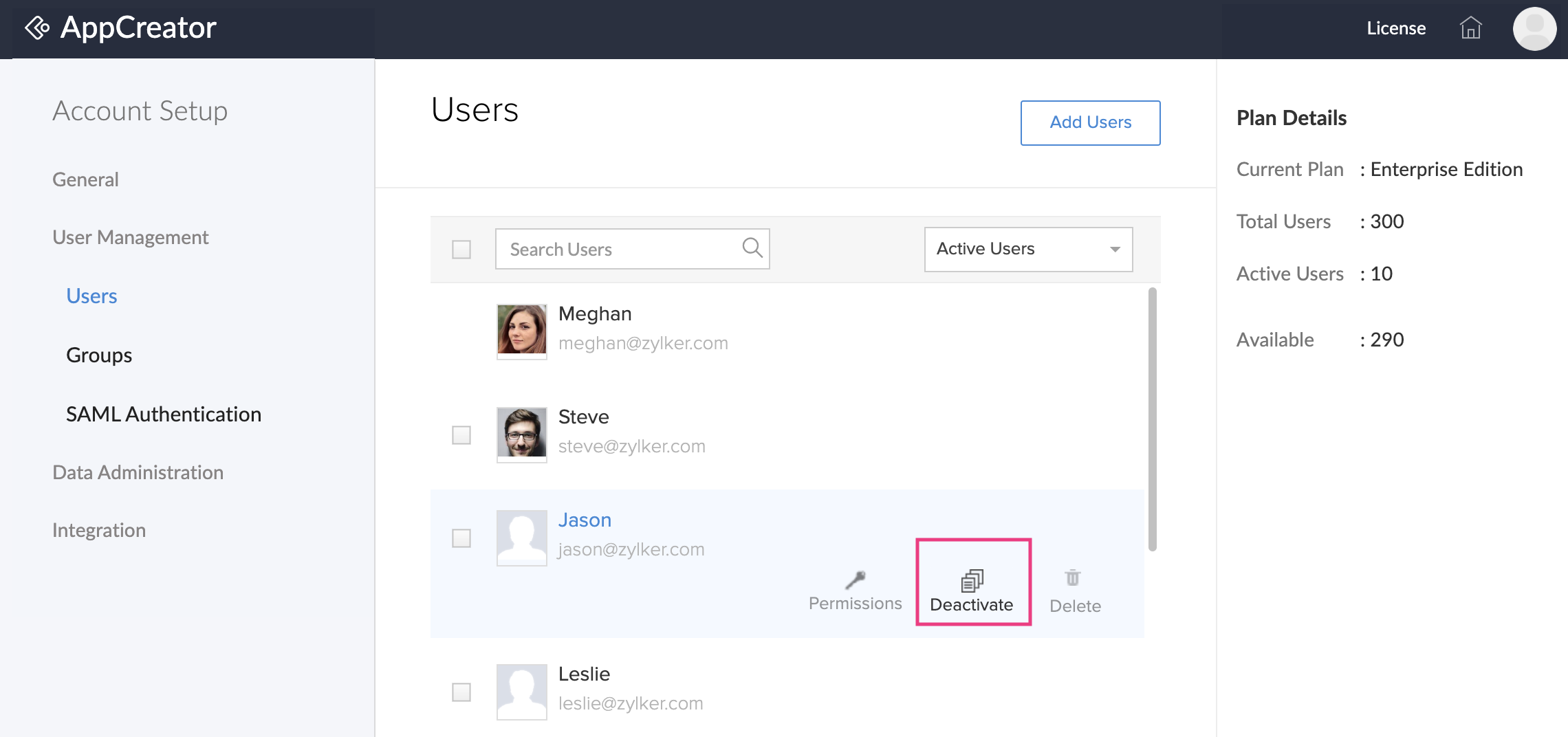Navigate to SAML Authentication
1568x737 pixels.
click(164, 415)
